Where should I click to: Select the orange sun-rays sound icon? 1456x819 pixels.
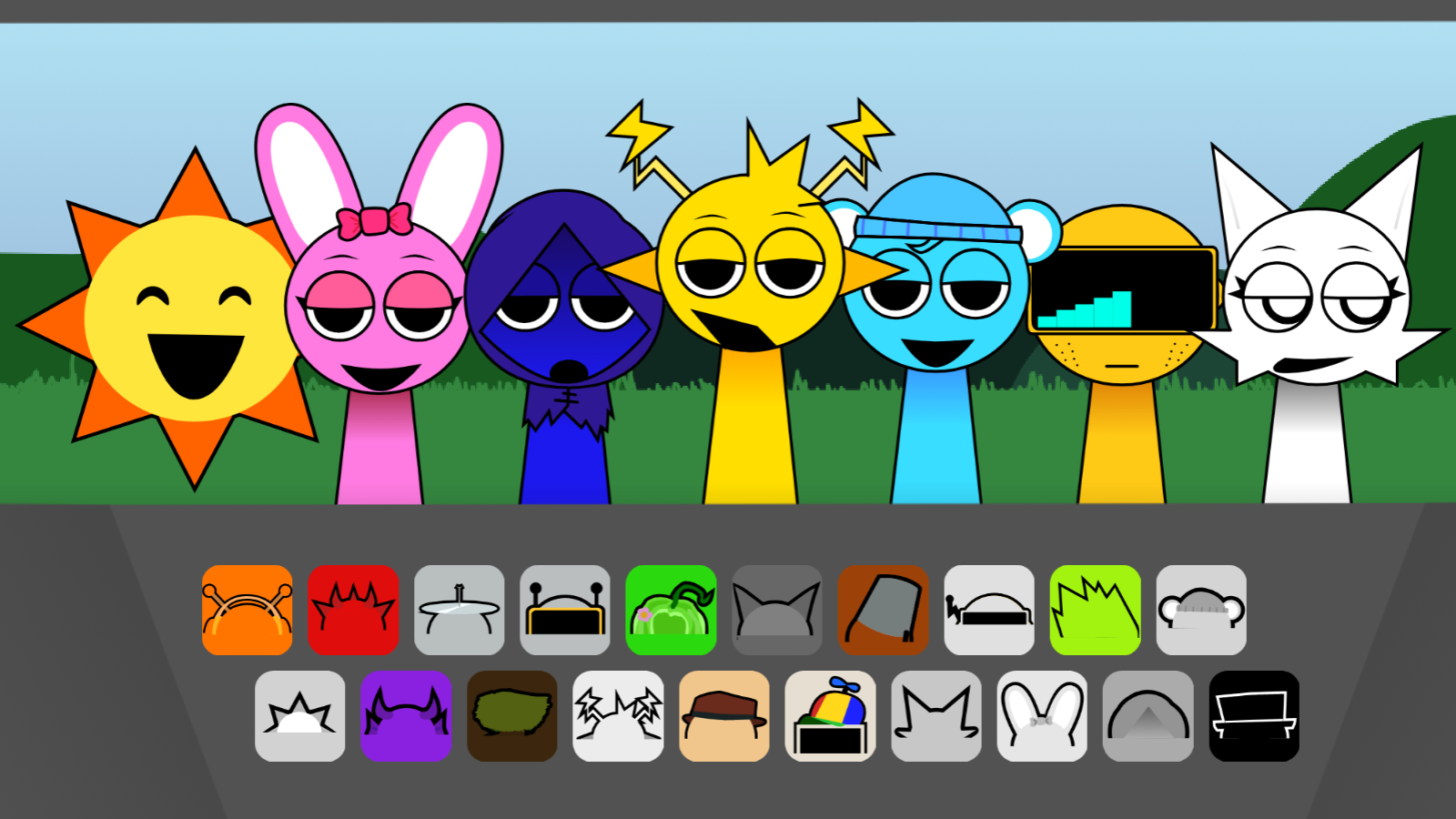247,610
